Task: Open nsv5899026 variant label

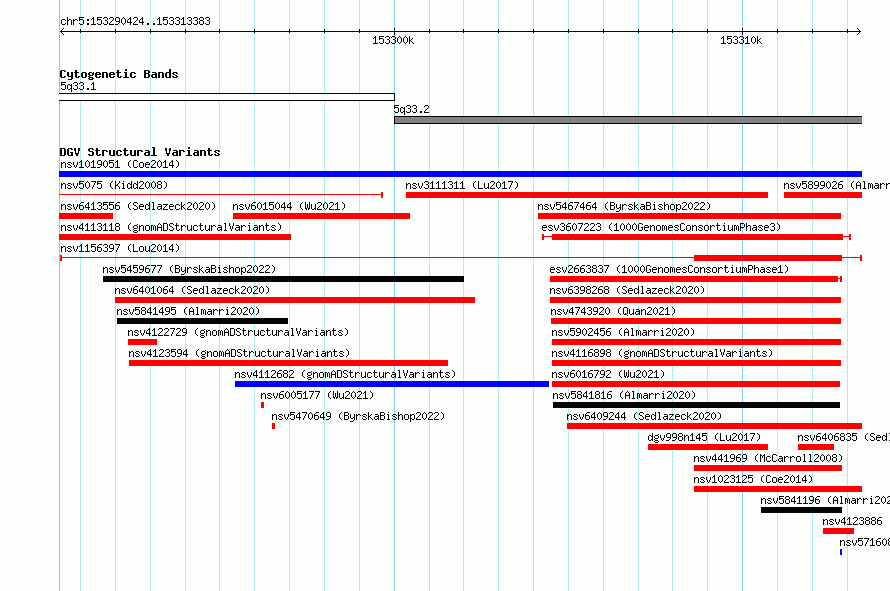Action: (x=836, y=185)
